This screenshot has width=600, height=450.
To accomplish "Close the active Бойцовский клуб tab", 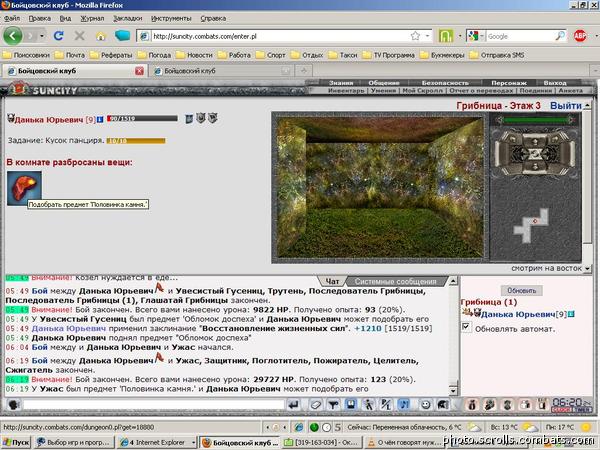I will click(139, 71).
